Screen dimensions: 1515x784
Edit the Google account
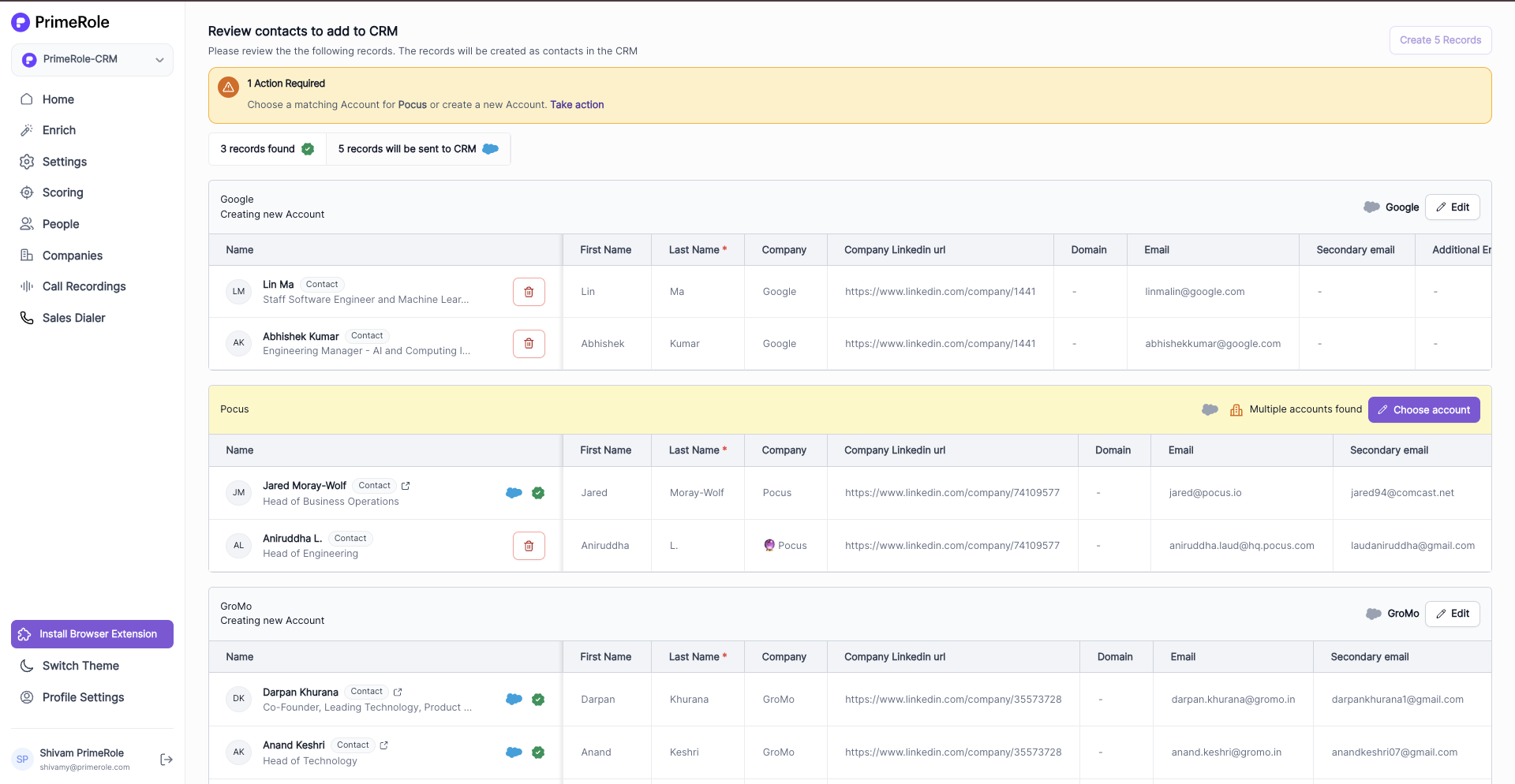[1452, 207]
